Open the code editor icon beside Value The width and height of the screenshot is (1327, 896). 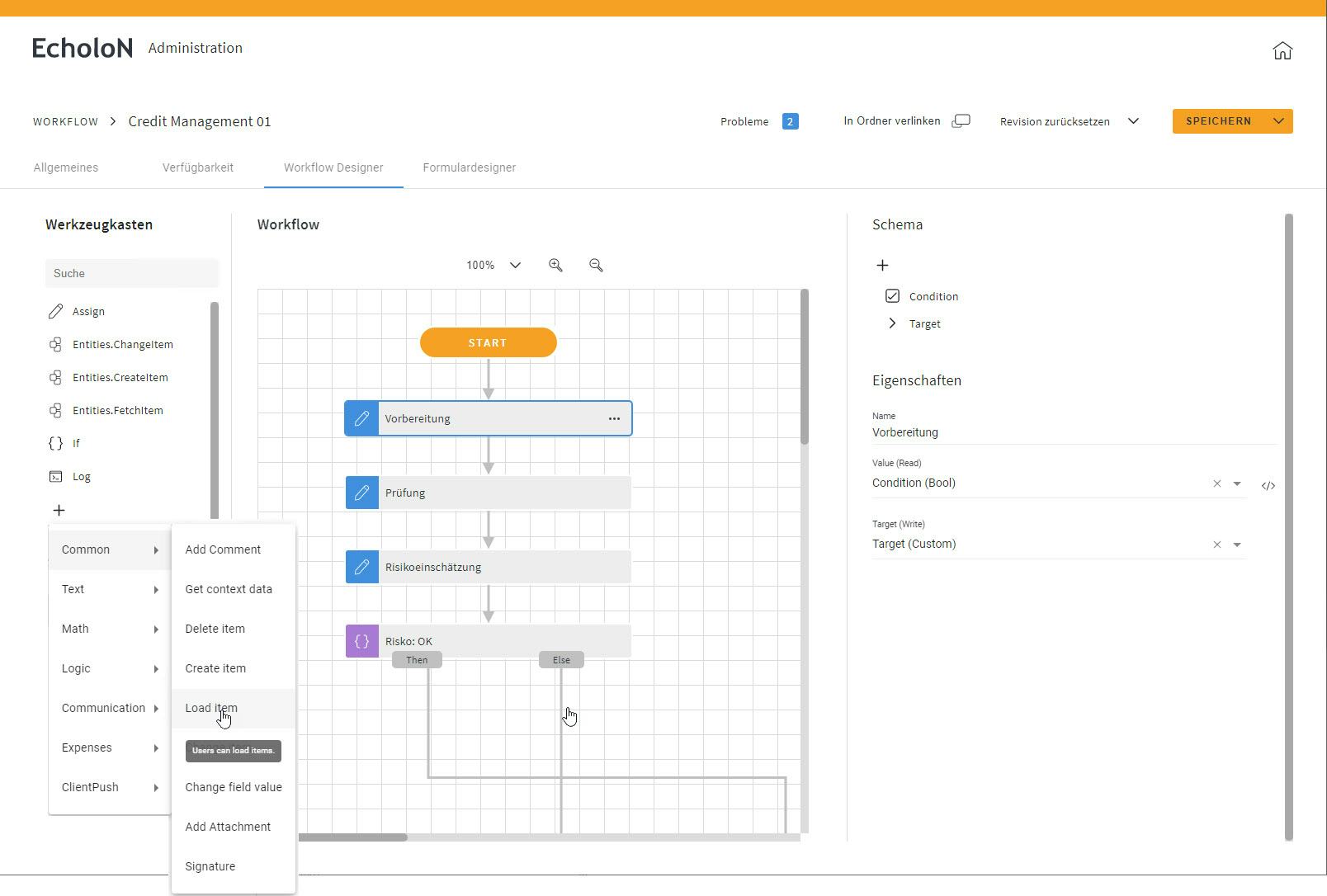click(x=1268, y=485)
